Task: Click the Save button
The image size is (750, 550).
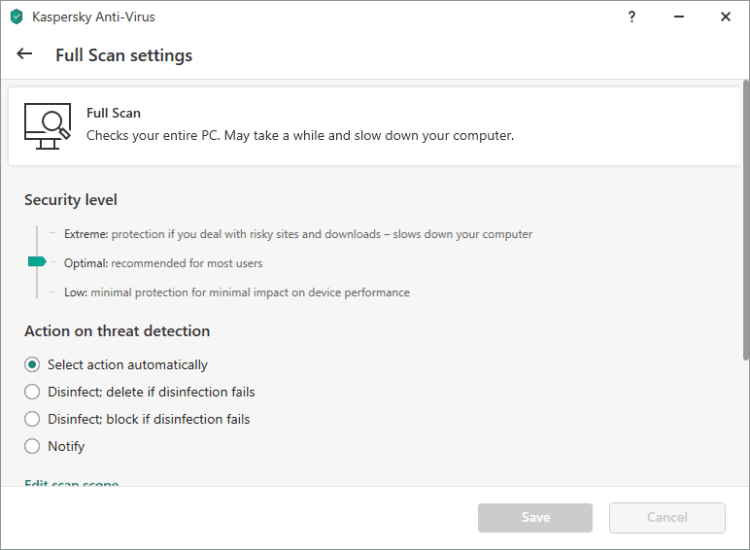Action: coord(535,518)
